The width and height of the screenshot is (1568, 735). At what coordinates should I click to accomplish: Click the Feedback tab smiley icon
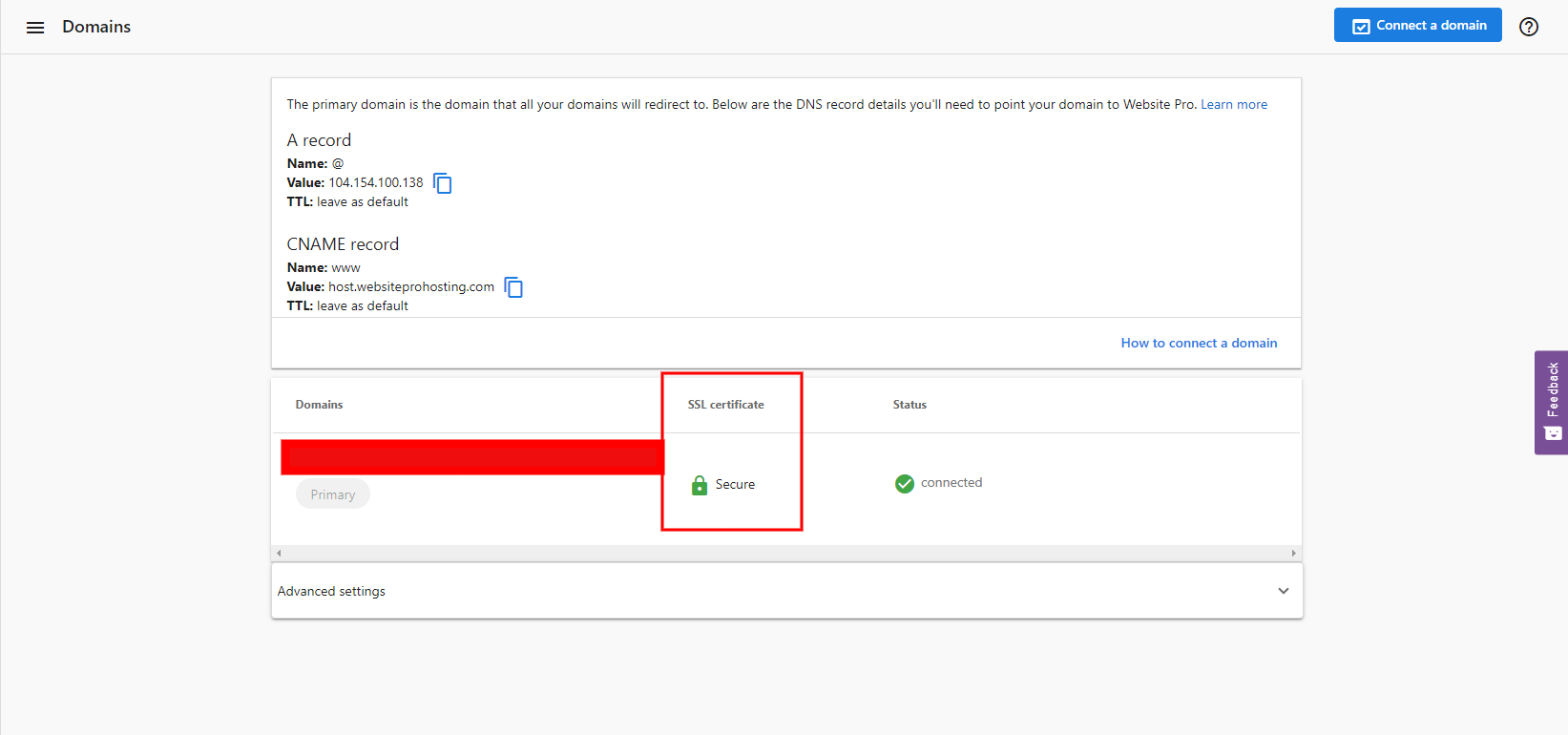point(1553,433)
